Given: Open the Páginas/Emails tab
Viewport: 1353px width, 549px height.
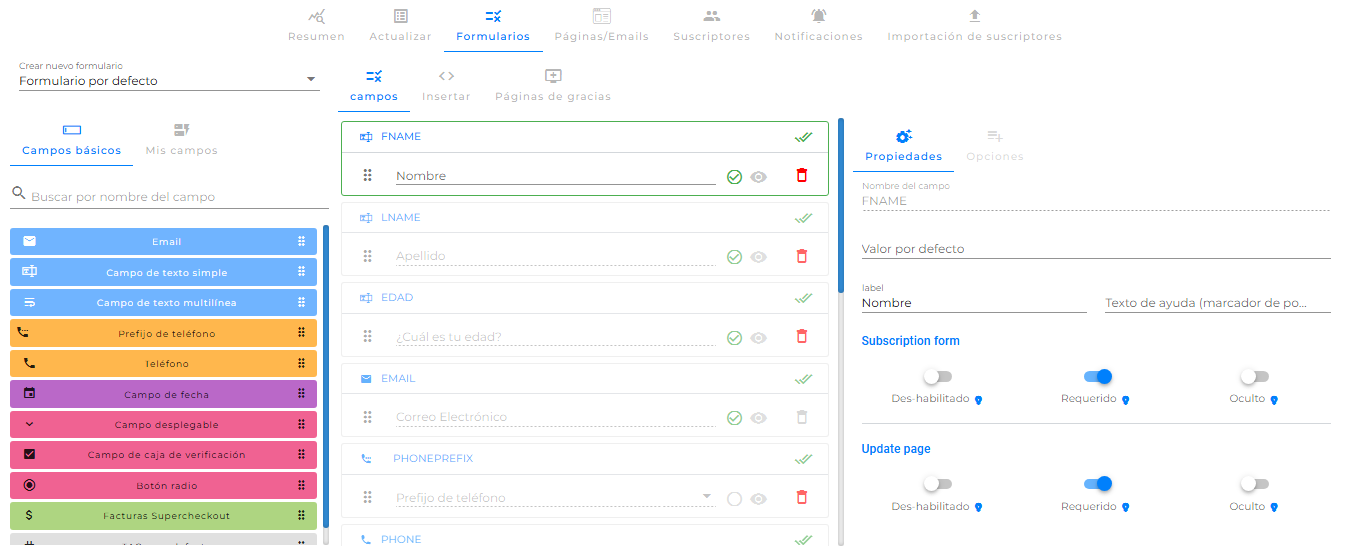Looking at the screenshot, I should (602, 26).
